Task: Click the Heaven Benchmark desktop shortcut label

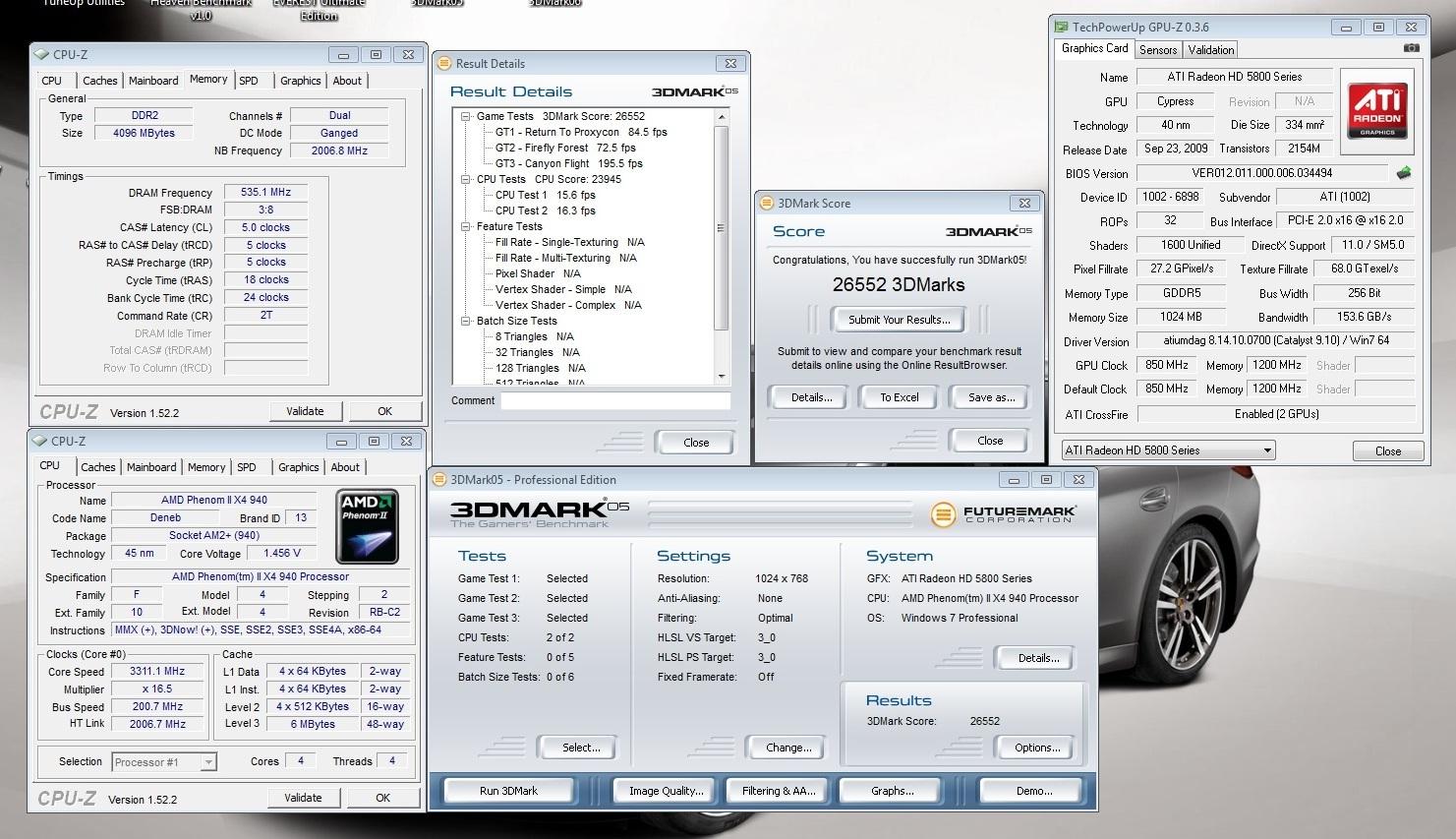Action: coord(201,10)
